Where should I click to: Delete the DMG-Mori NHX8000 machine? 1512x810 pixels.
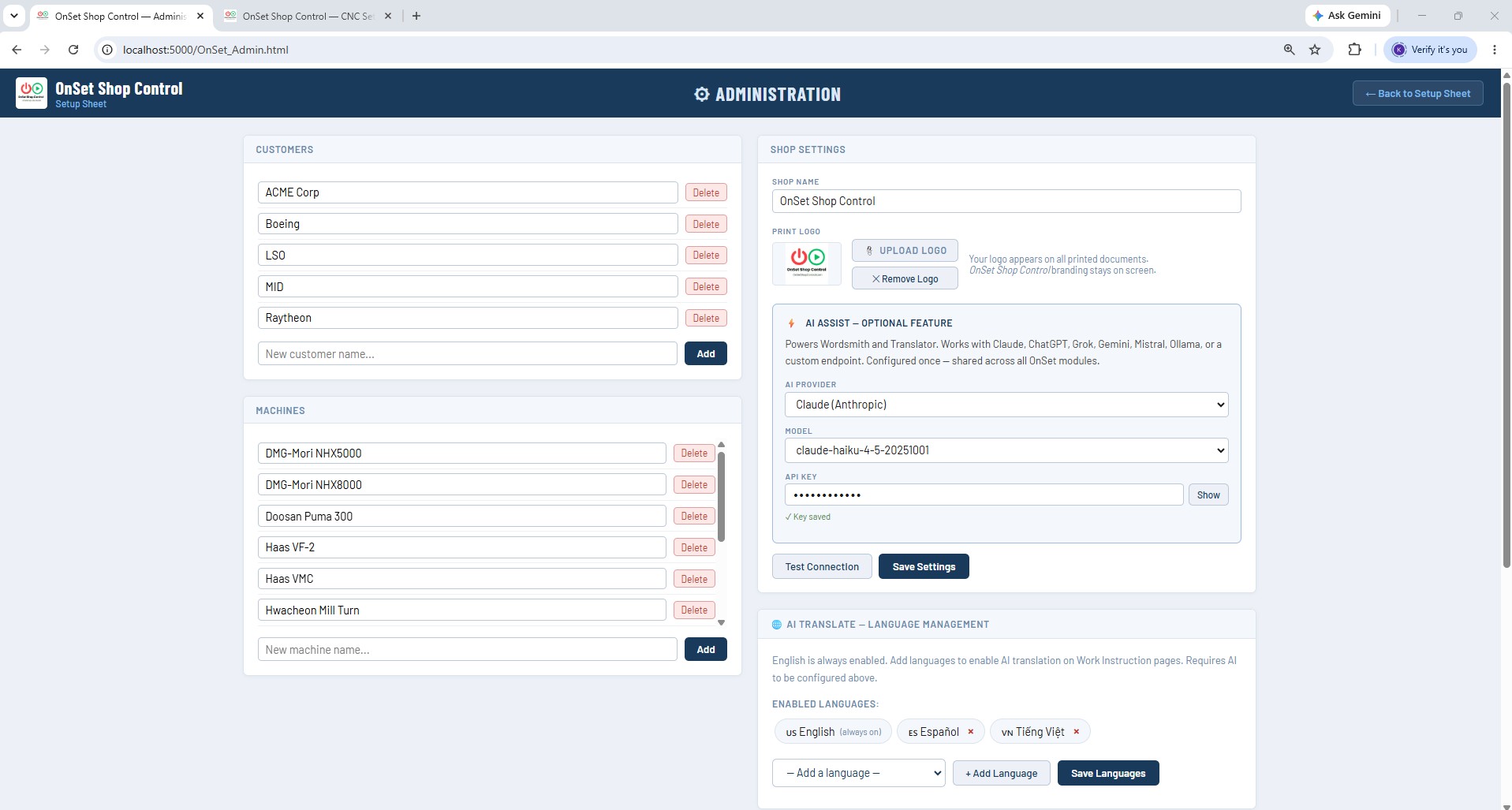pyautogui.click(x=694, y=484)
